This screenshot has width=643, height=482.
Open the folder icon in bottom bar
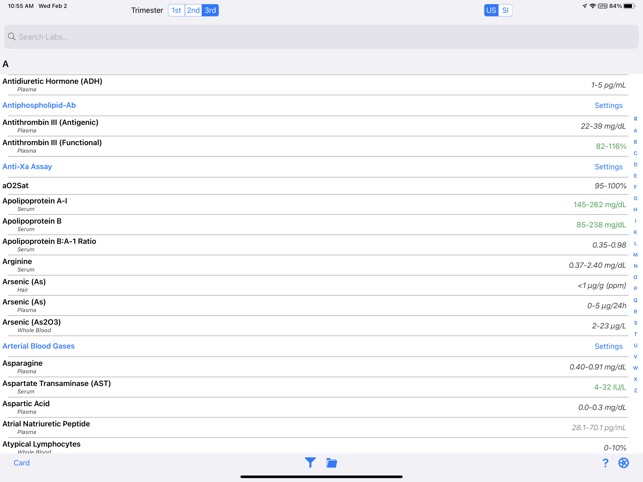tap(332, 463)
